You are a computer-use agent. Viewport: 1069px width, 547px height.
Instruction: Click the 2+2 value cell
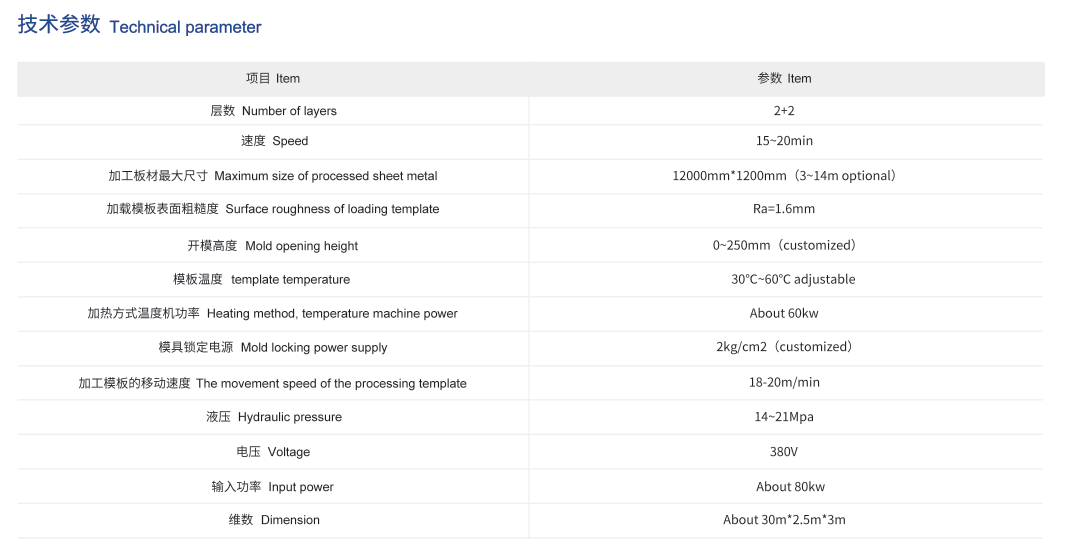pyautogui.click(x=784, y=110)
